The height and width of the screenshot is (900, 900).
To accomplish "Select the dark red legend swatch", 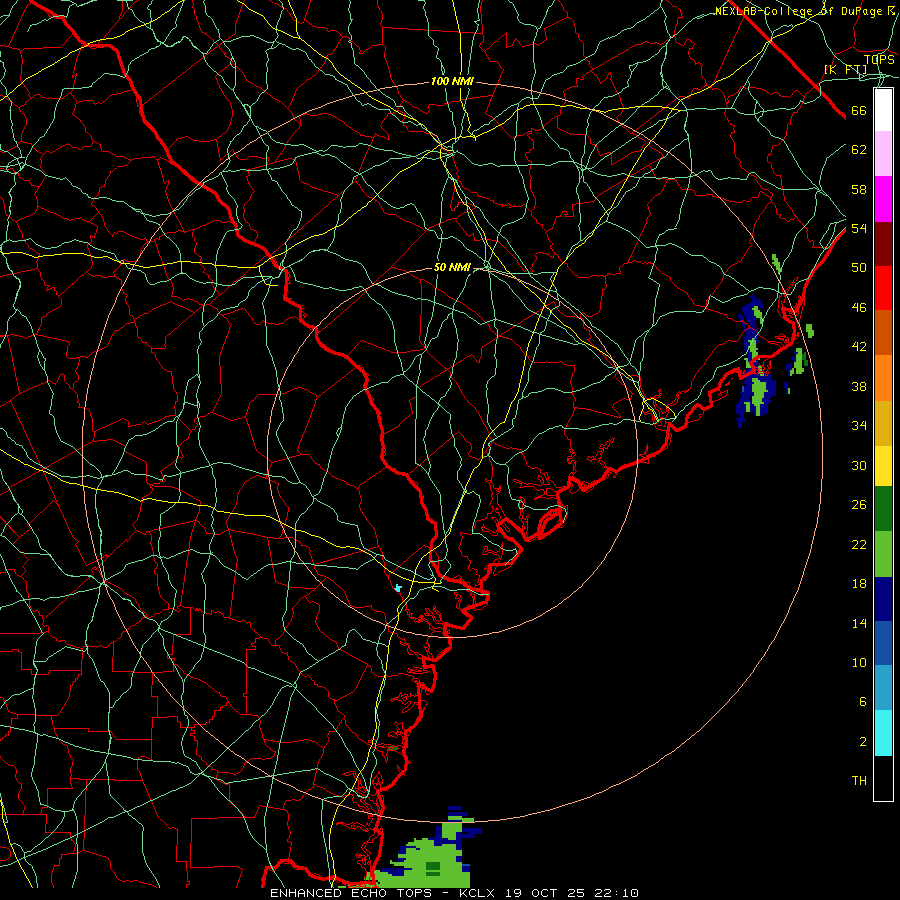I will coord(883,244).
